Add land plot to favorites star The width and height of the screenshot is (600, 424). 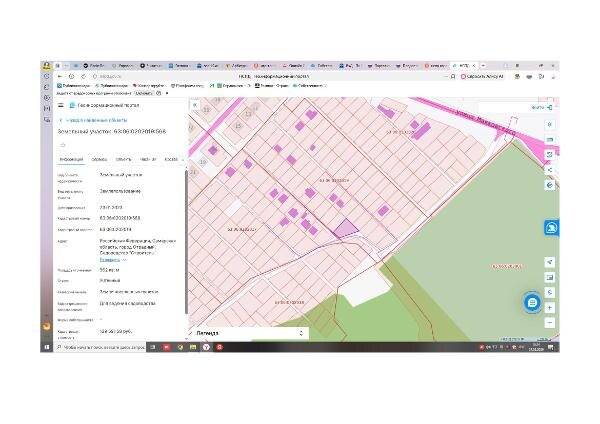(x=63, y=145)
